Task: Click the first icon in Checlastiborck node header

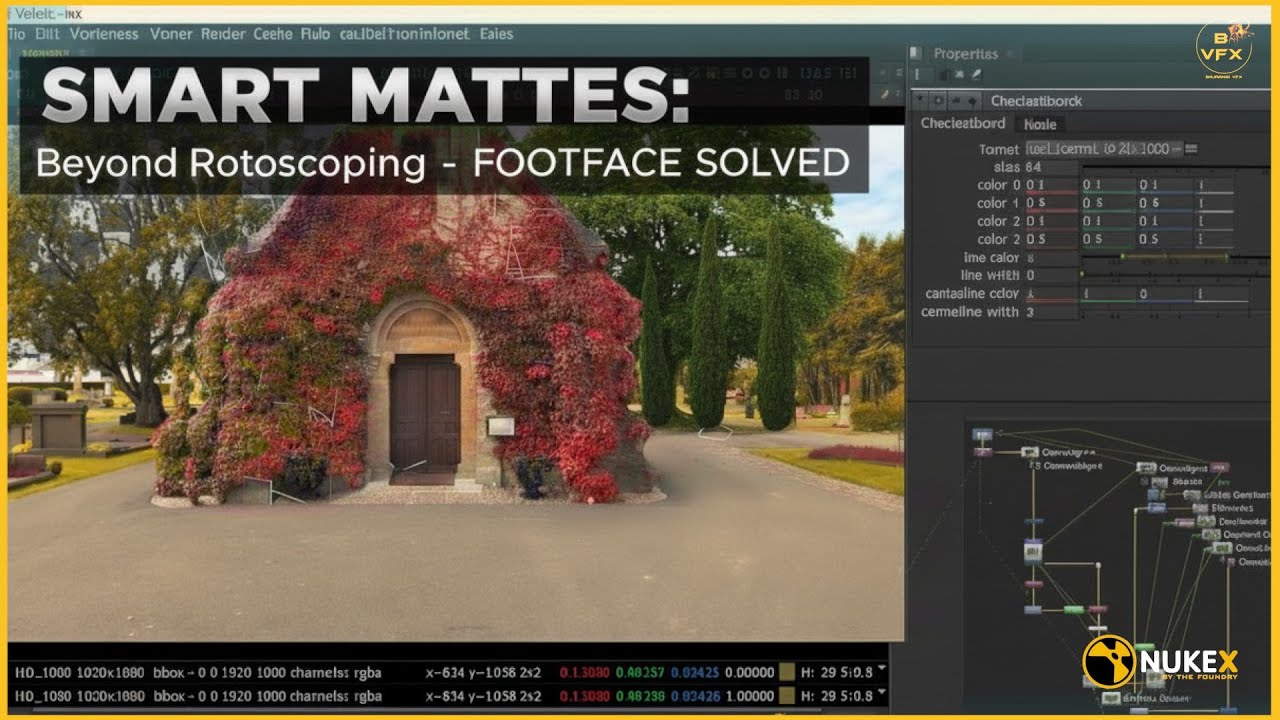Action: 921,101
